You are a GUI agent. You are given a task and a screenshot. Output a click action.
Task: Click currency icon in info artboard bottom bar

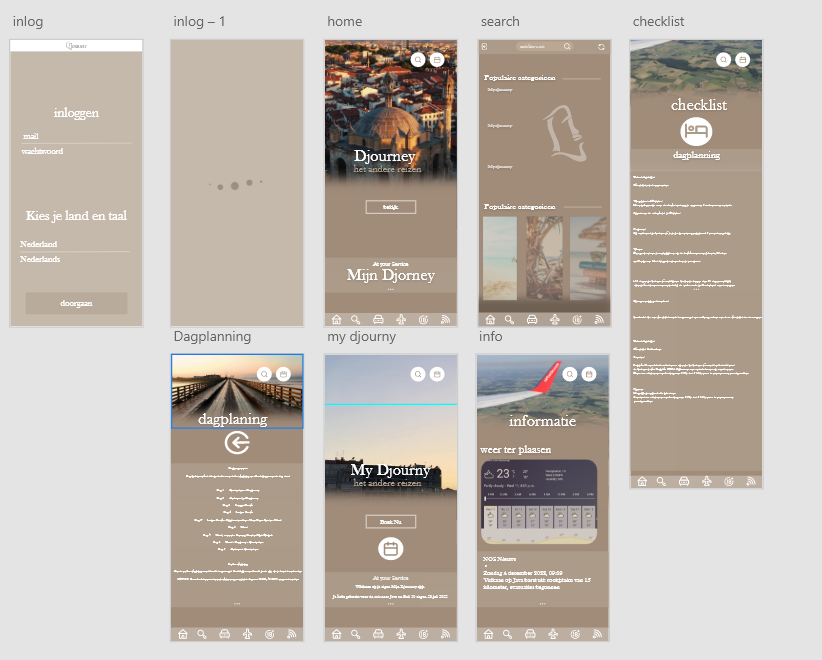575,634
